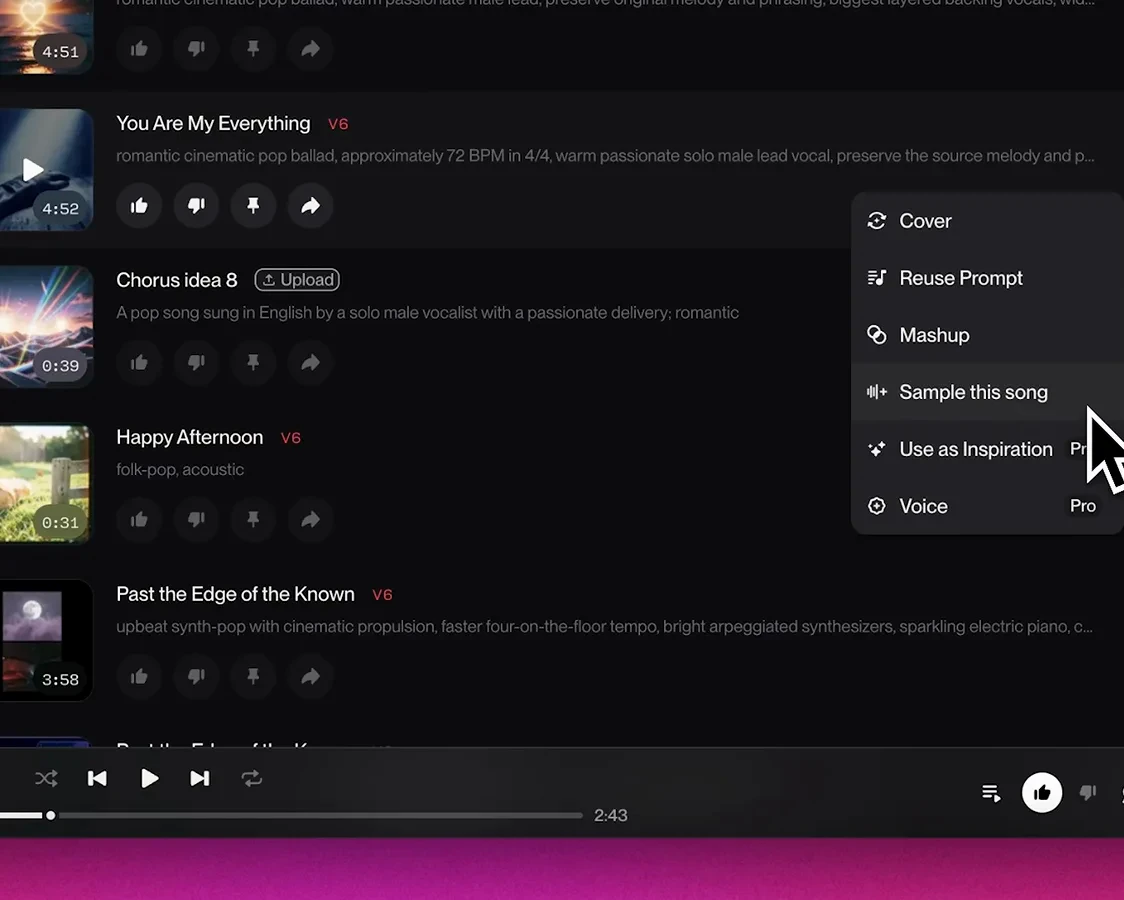Viewport: 1124px width, 900px height.
Task: Pin the Happy Afternoon song
Action: coord(253,520)
